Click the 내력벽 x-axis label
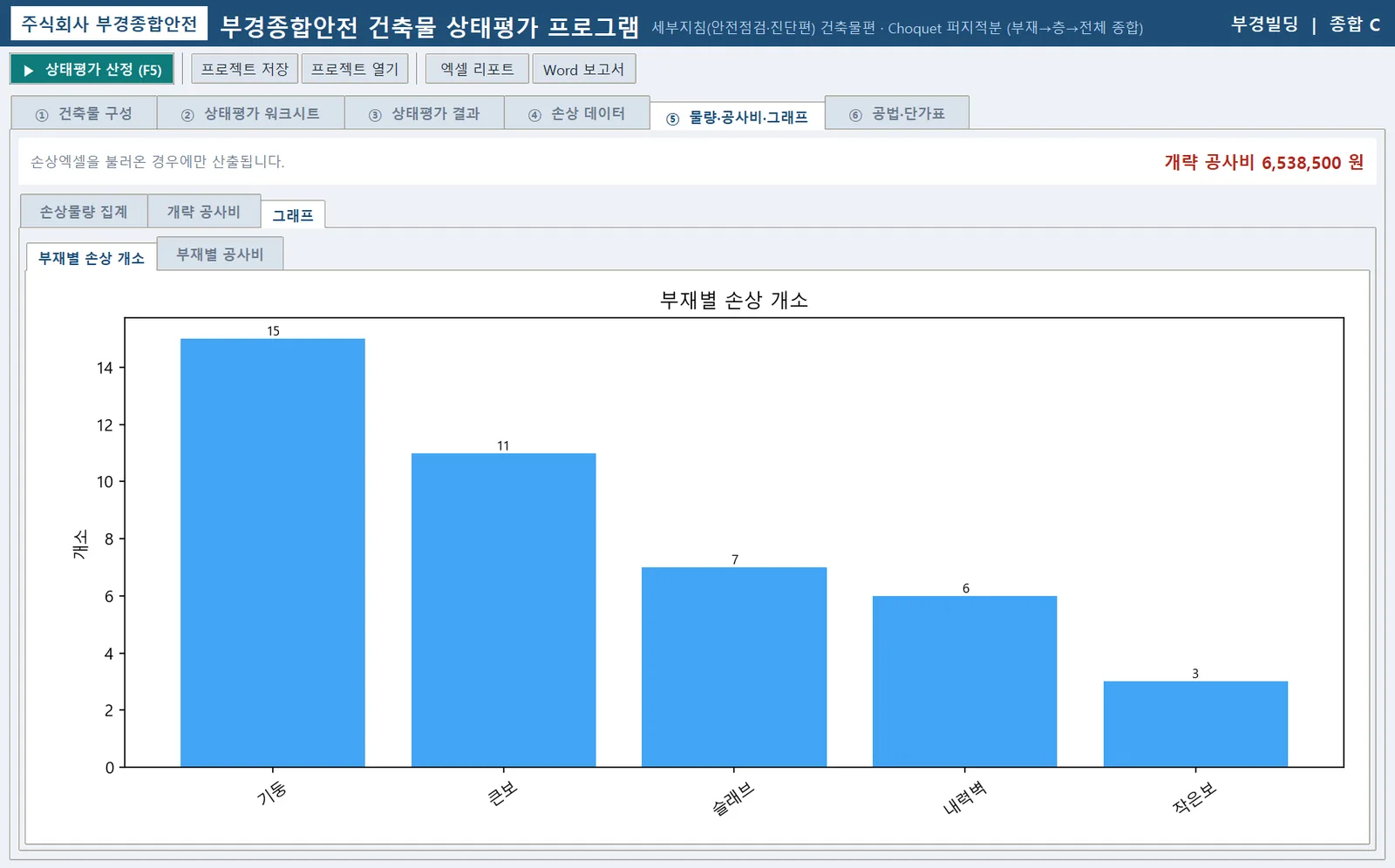 tap(964, 798)
